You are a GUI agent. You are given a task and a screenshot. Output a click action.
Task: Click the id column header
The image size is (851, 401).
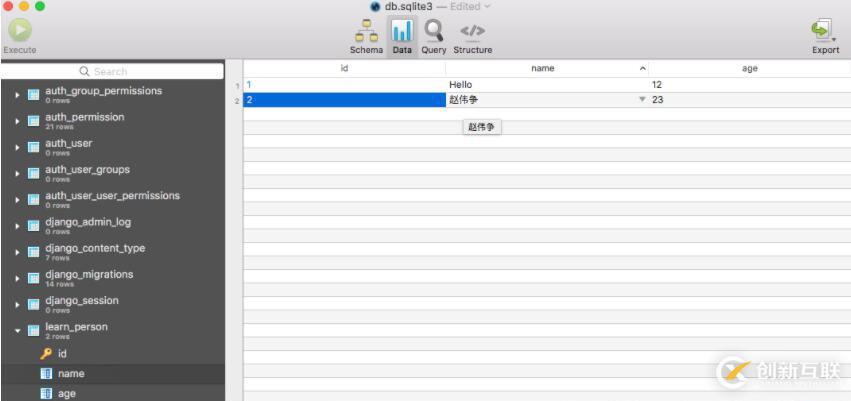tap(344, 68)
